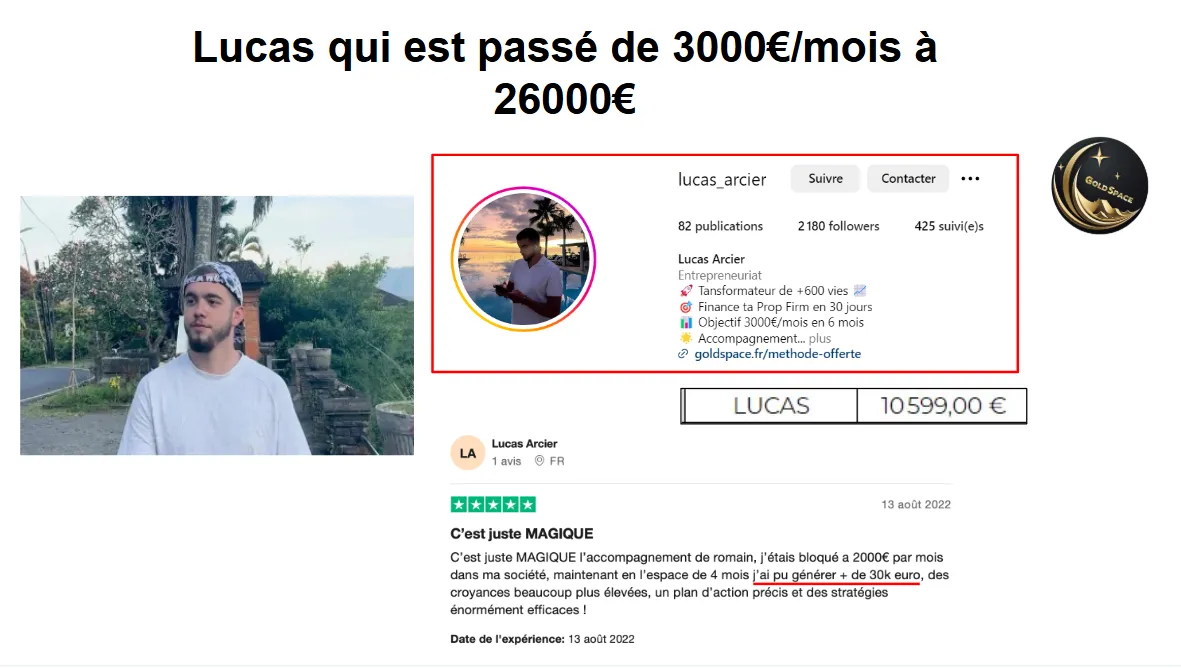Open the 425 suivi(e)s list
Screen dimensions: 1181x668
point(949,226)
